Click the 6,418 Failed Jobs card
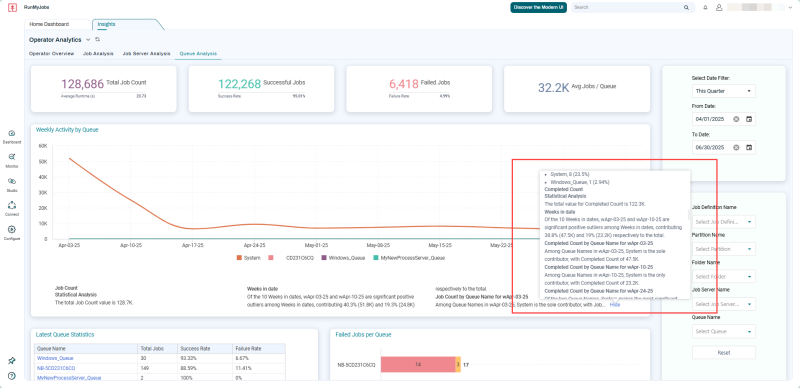800x388 pixels. point(419,89)
